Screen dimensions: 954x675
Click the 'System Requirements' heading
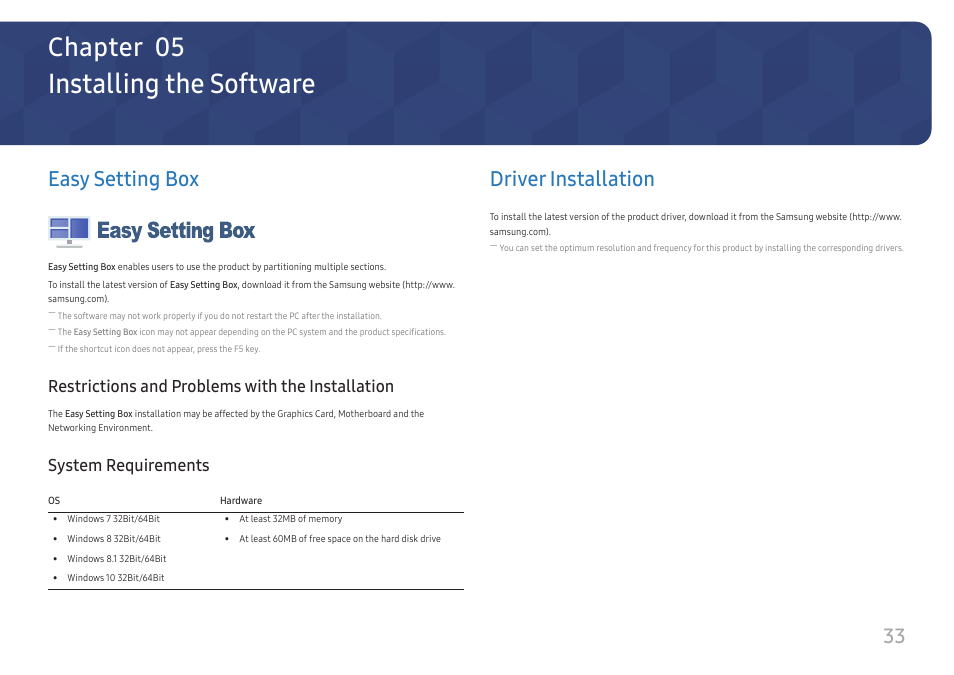click(x=128, y=466)
